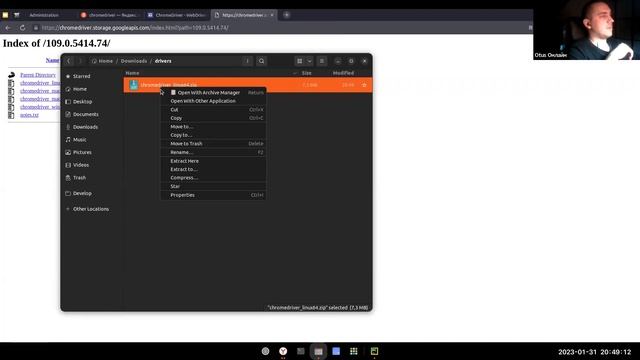Click the browser address bar URL

click(x=135, y=28)
